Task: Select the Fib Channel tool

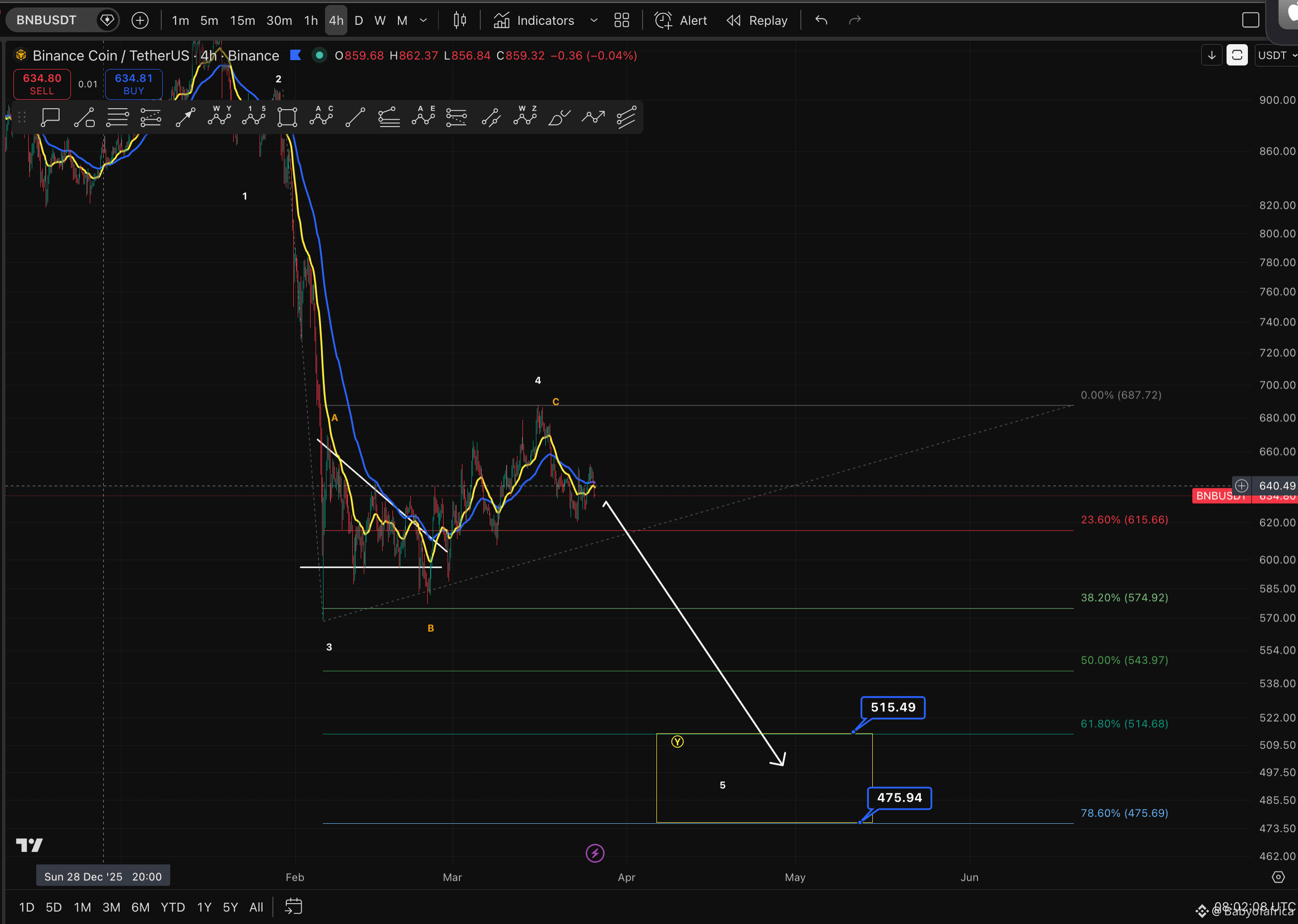Action: (389, 117)
